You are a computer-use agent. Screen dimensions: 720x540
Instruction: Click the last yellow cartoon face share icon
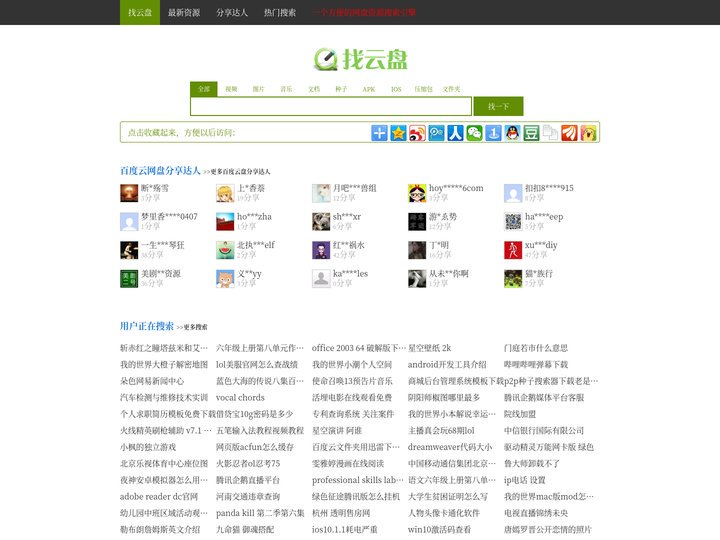588,133
